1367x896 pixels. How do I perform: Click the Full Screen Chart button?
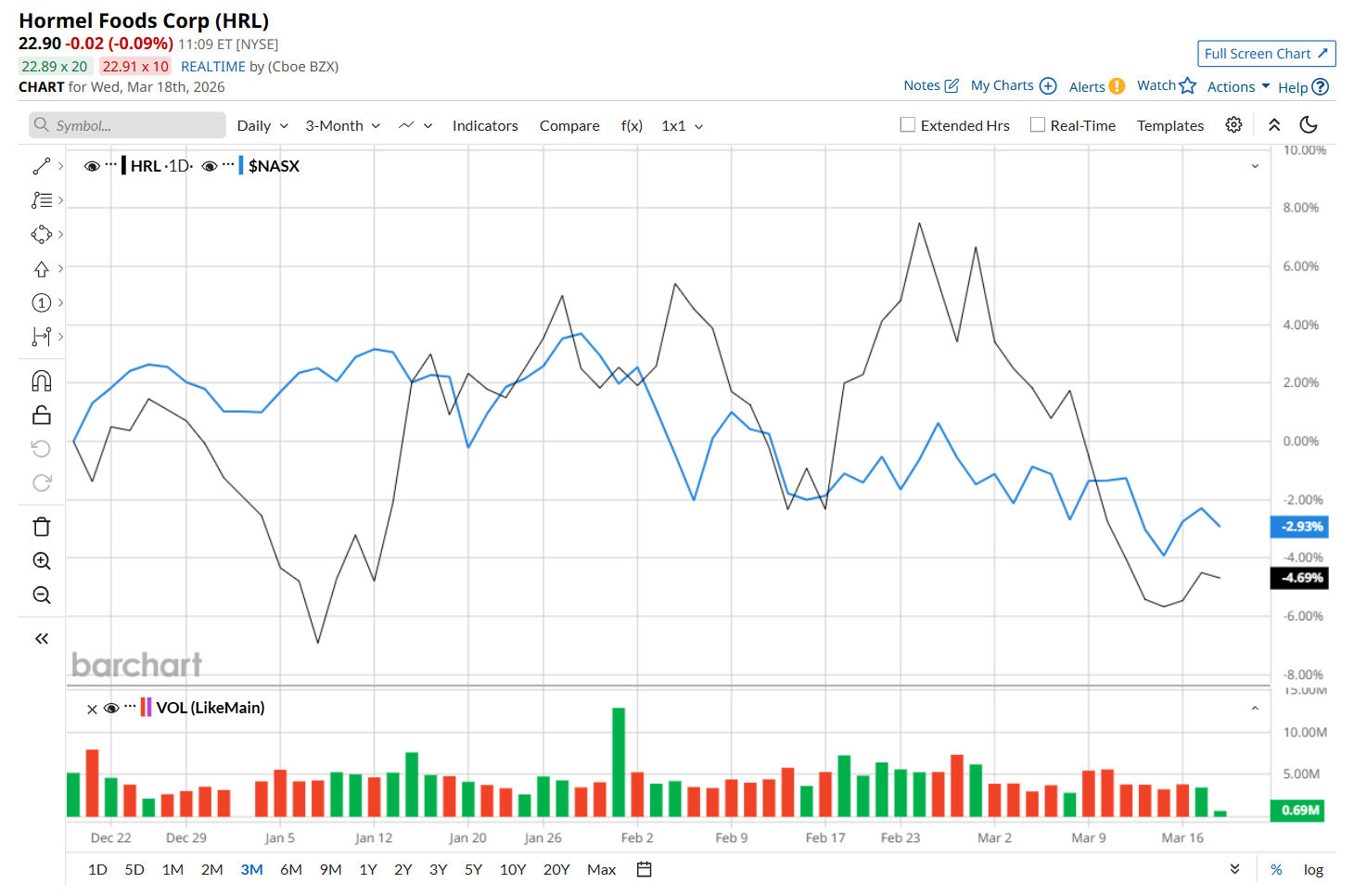click(1266, 54)
